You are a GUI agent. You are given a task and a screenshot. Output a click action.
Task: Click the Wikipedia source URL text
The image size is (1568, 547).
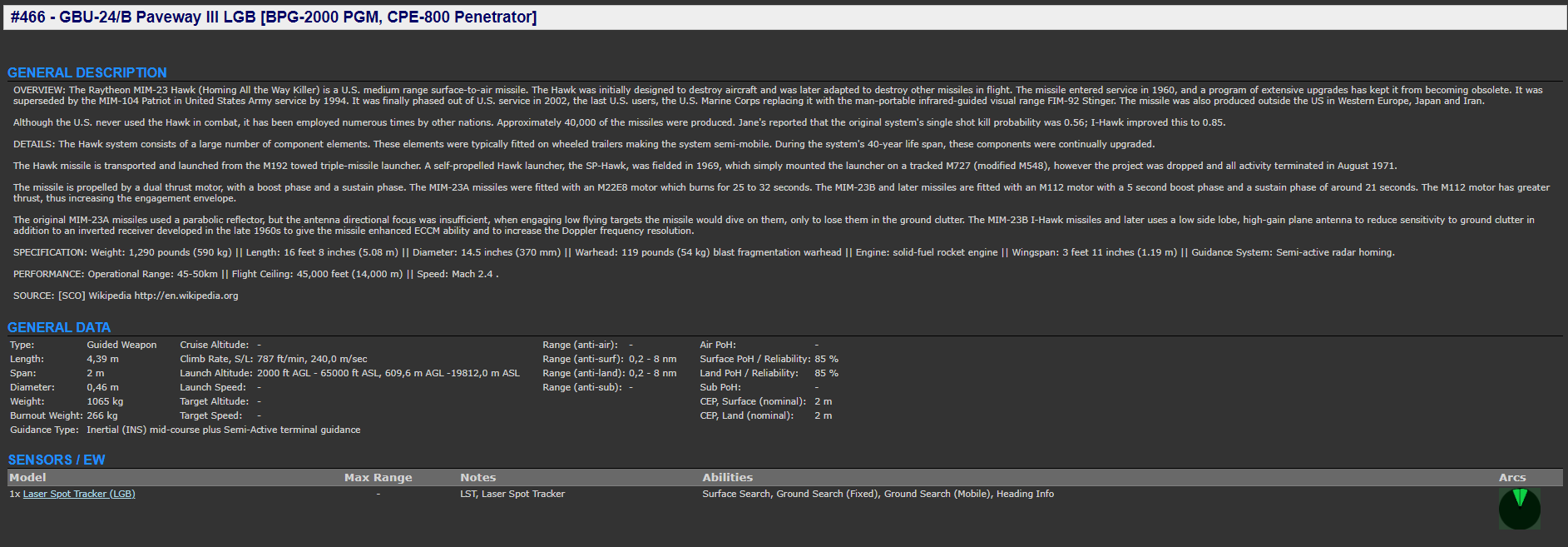click(x=186, y=296)
